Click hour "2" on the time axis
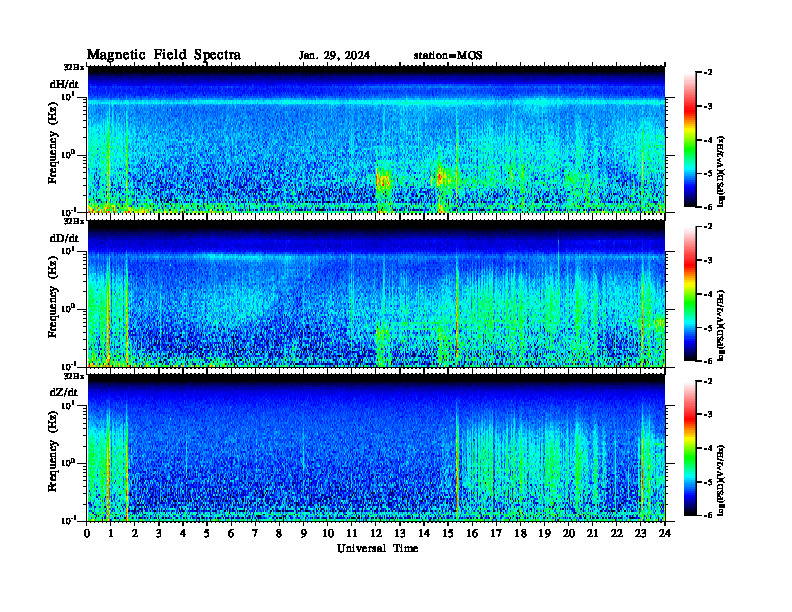Image resolution: width=792 pixels, height=612 pixels. (135, 533)
